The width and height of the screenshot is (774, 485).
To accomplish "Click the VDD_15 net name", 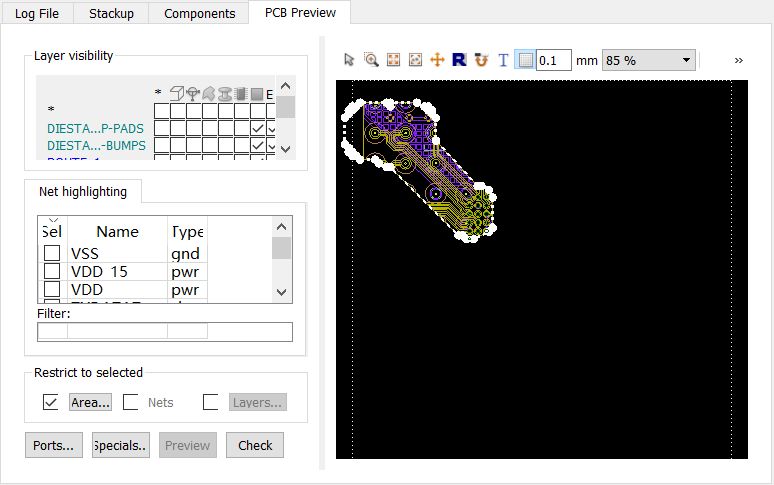I will tap(99, 271).
